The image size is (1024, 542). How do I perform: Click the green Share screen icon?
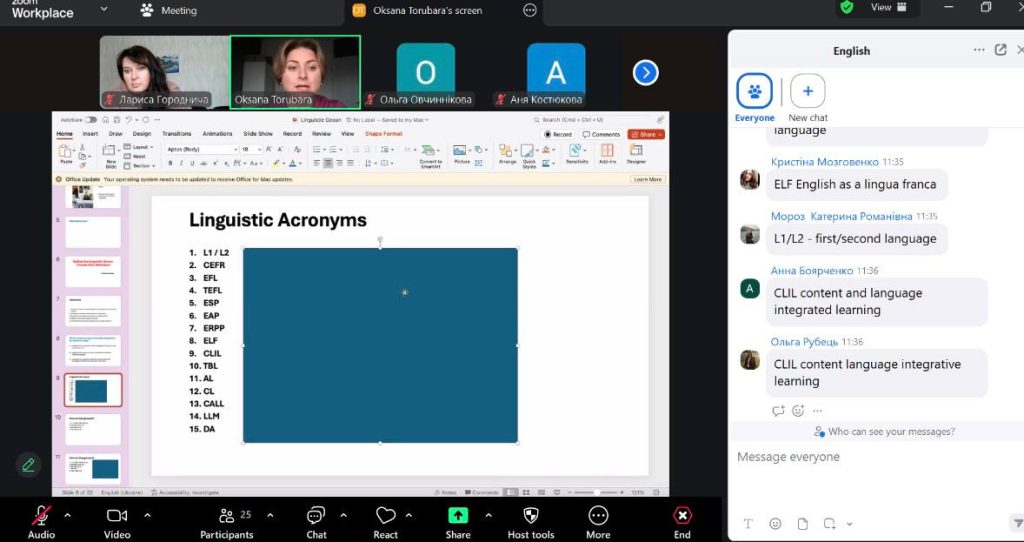tap(458, 516)
